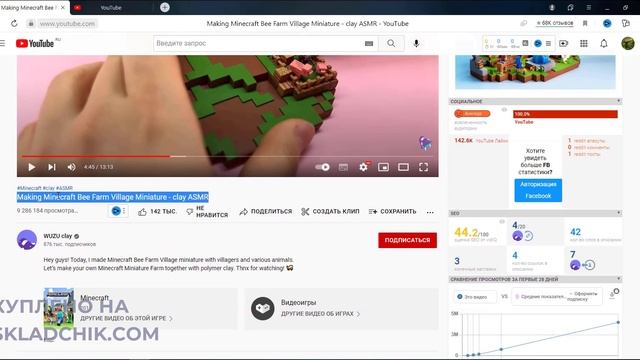The height and width of the screenshot is (360, 640).
Task: Toggle subtitles in the video player
Action: pyautogui.click(x=343, y=167)
